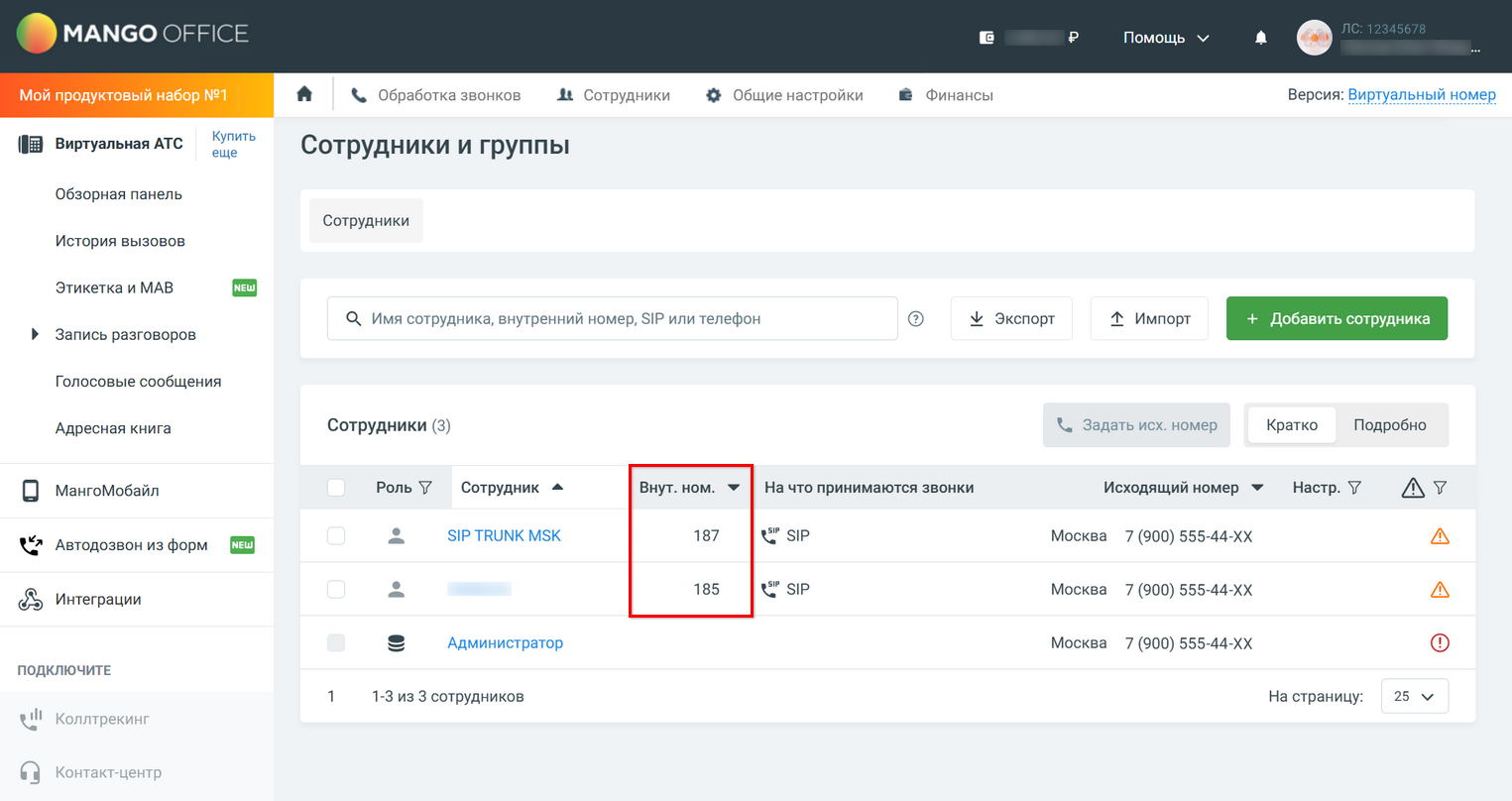Open the На страницу page size dropdown
This screenshot has width=1512, height=801.
tap(1415, 696)
